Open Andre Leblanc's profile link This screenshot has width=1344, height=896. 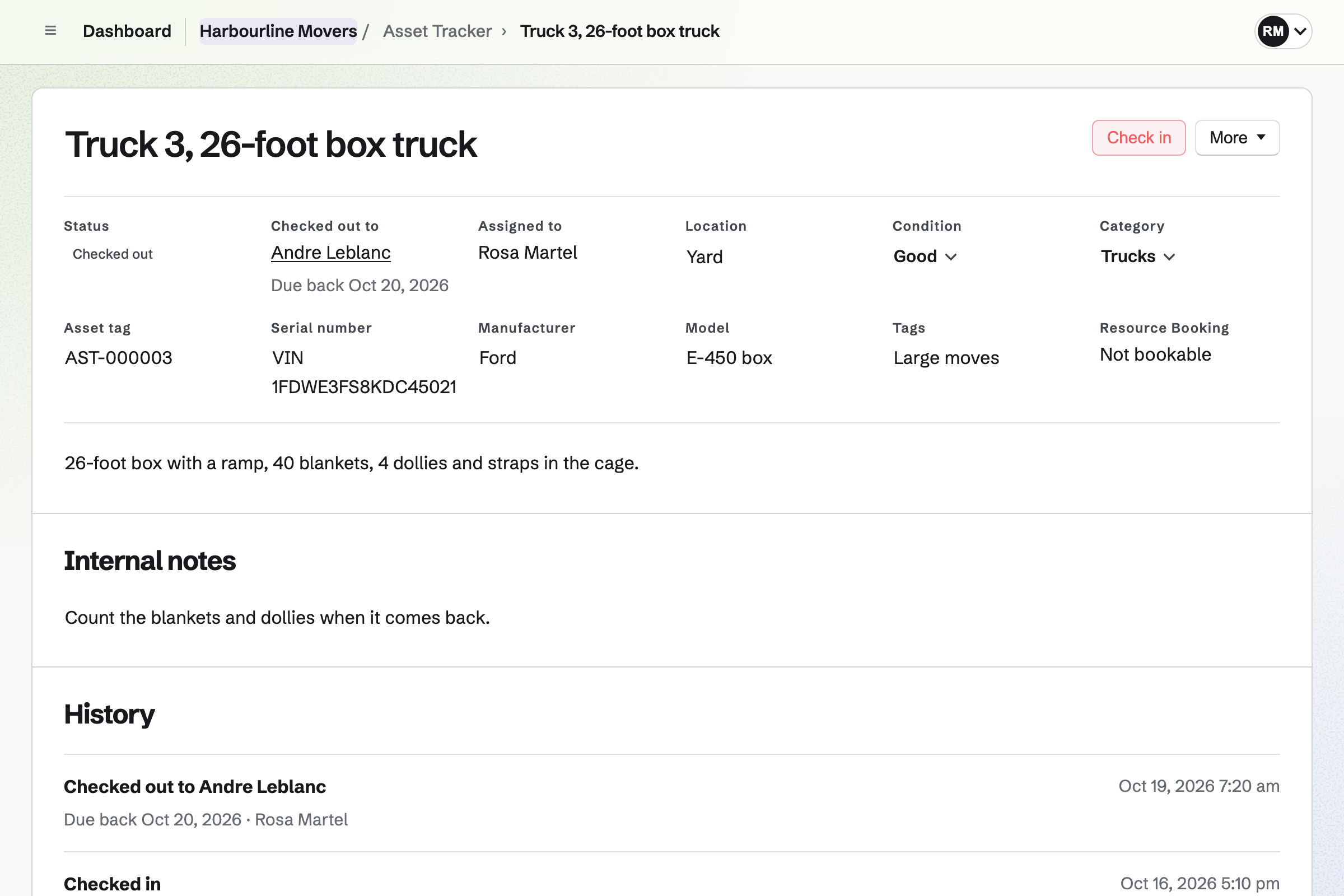[331, 253]
